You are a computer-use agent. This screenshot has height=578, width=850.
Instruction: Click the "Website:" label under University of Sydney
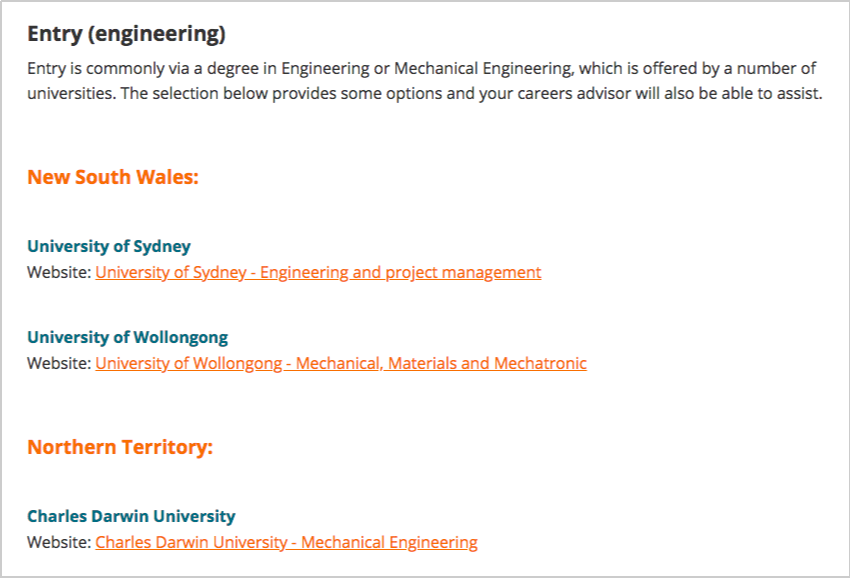pyautogui.click(x=59, y=272)
